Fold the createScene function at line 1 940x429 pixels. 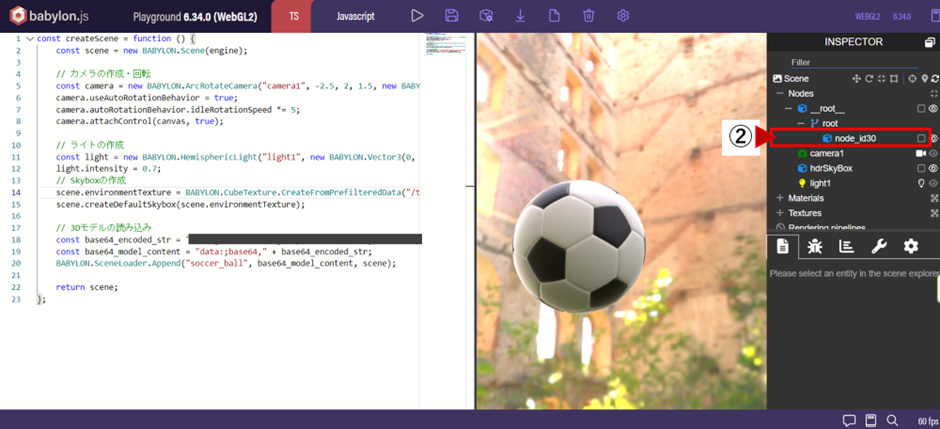[30, 39]
